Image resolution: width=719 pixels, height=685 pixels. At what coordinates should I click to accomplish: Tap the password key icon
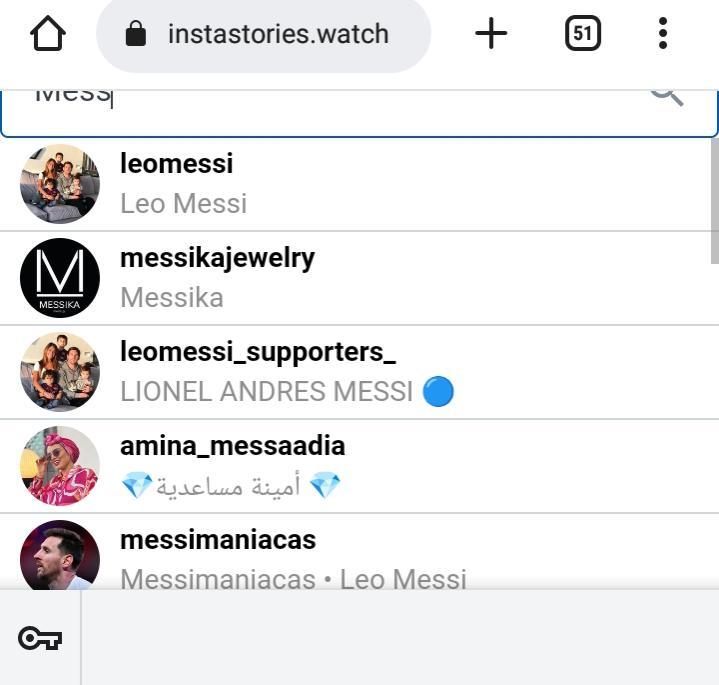[40, 638]
